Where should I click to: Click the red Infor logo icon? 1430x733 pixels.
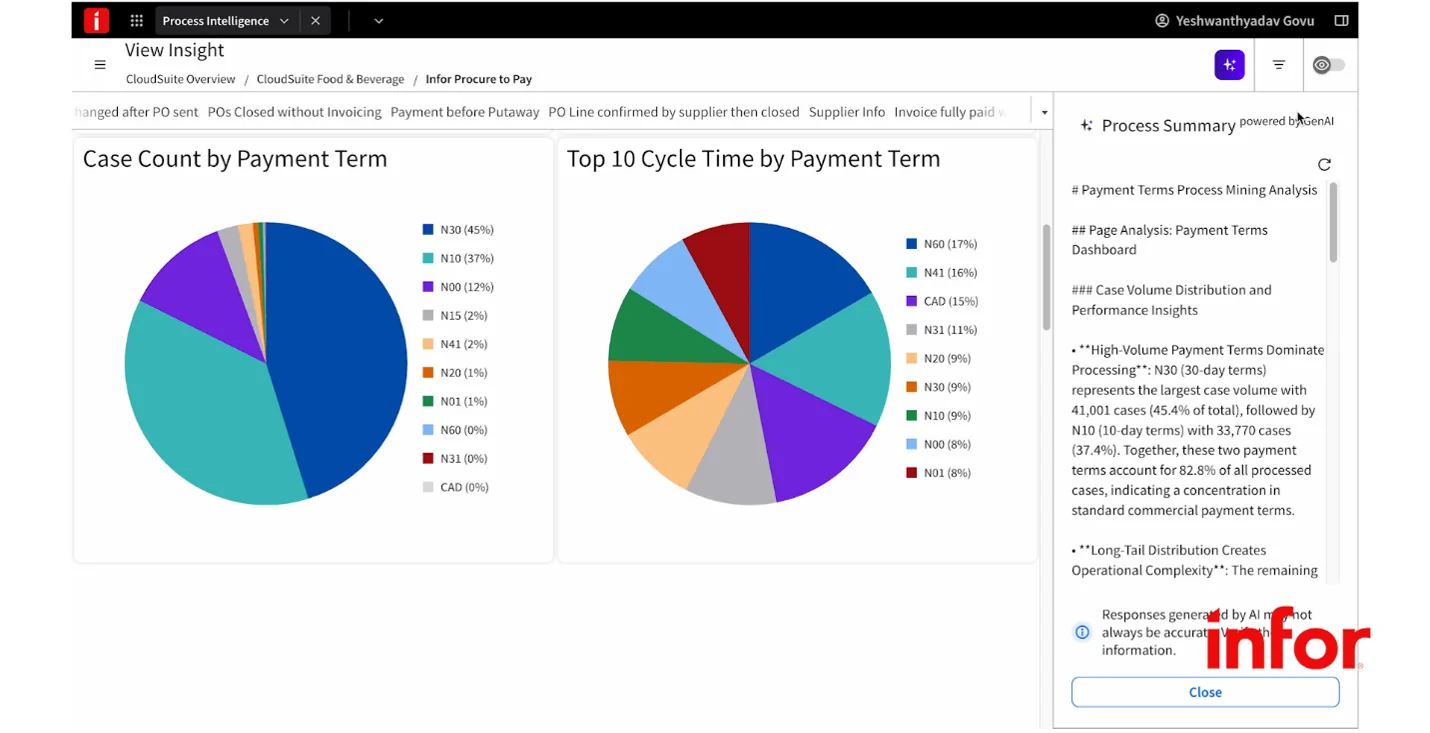click(96, 20)
